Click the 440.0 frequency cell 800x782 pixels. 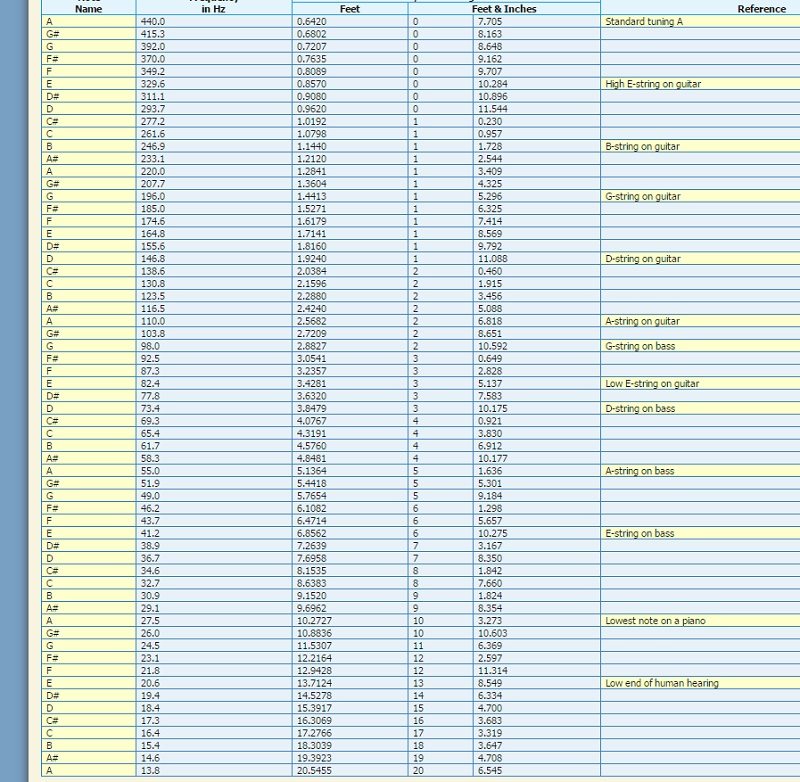click(214, 21)
